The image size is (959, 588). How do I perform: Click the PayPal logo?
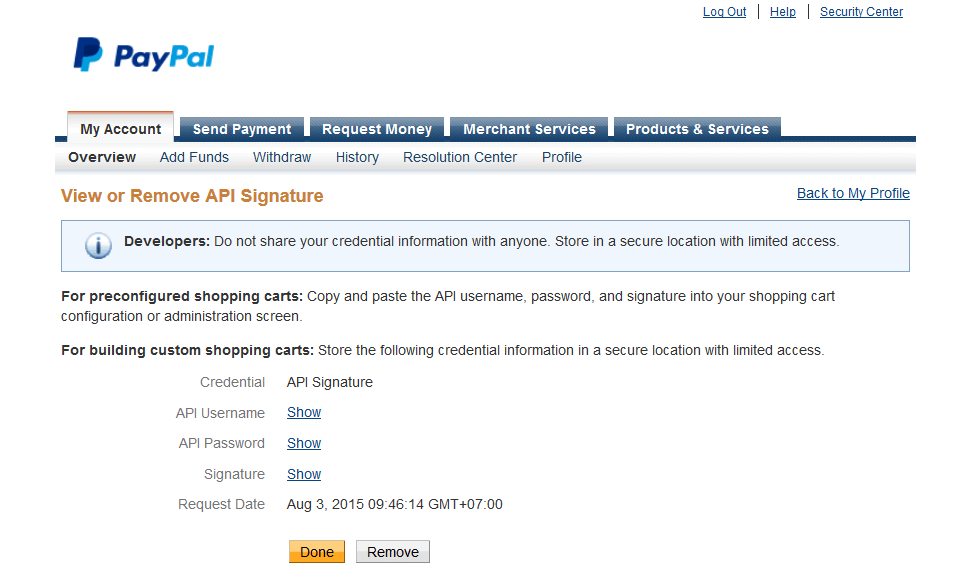tap(144, 55)
